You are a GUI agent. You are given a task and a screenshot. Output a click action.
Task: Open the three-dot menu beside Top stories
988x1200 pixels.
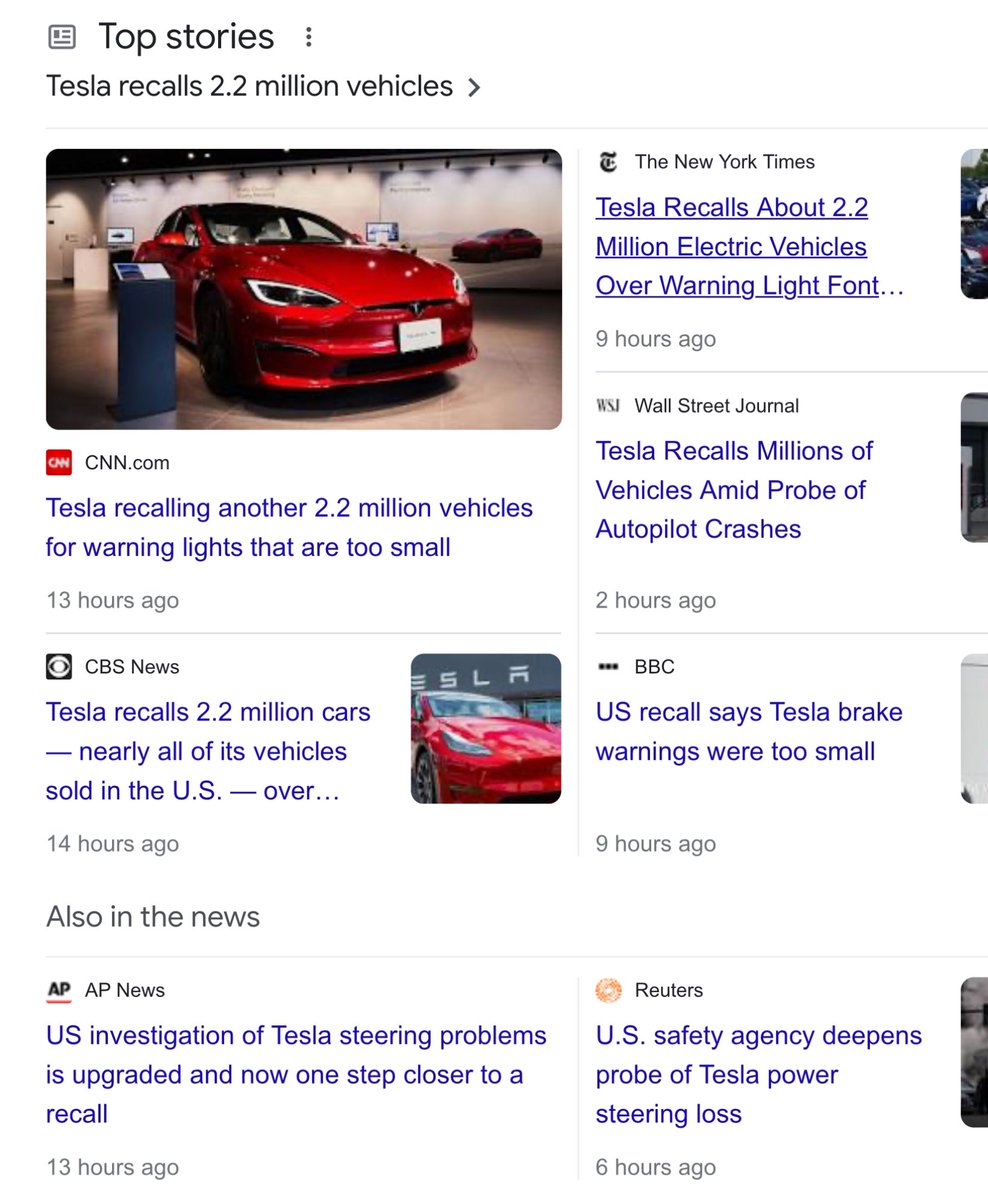click(308, 36)
